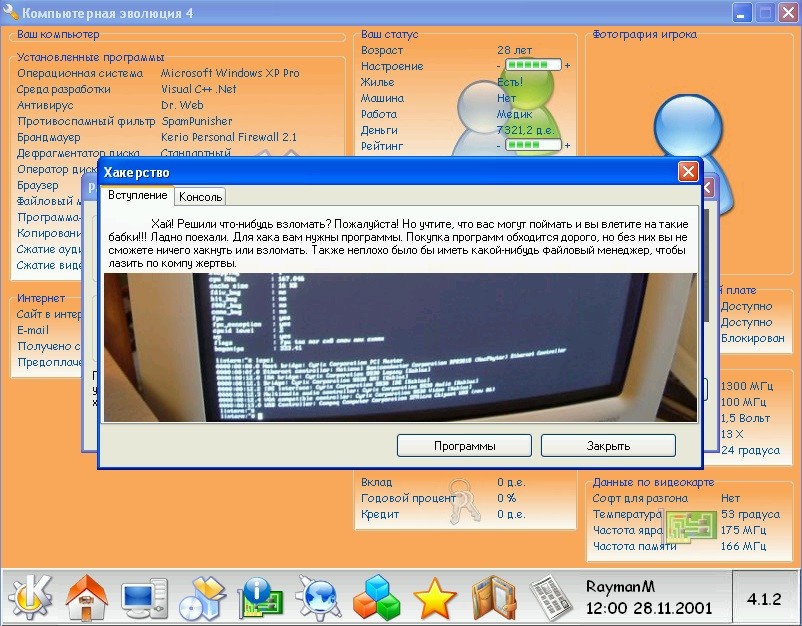Decrease Рейтинг with minus sign

point(498,145)
